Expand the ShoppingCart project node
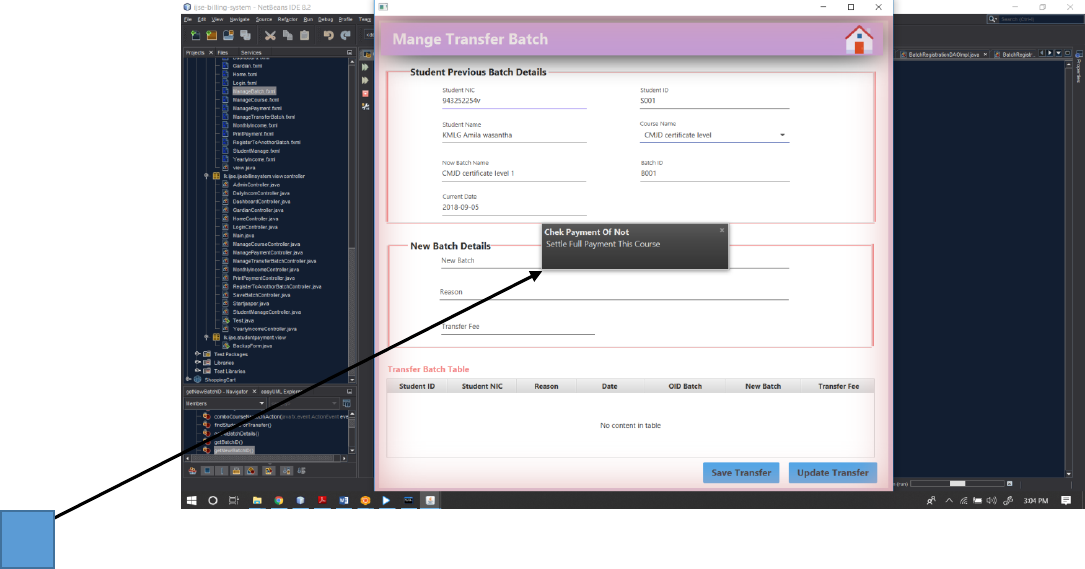Image resolution: width=1085 pixels, height=569 pixels. point(189,379)
